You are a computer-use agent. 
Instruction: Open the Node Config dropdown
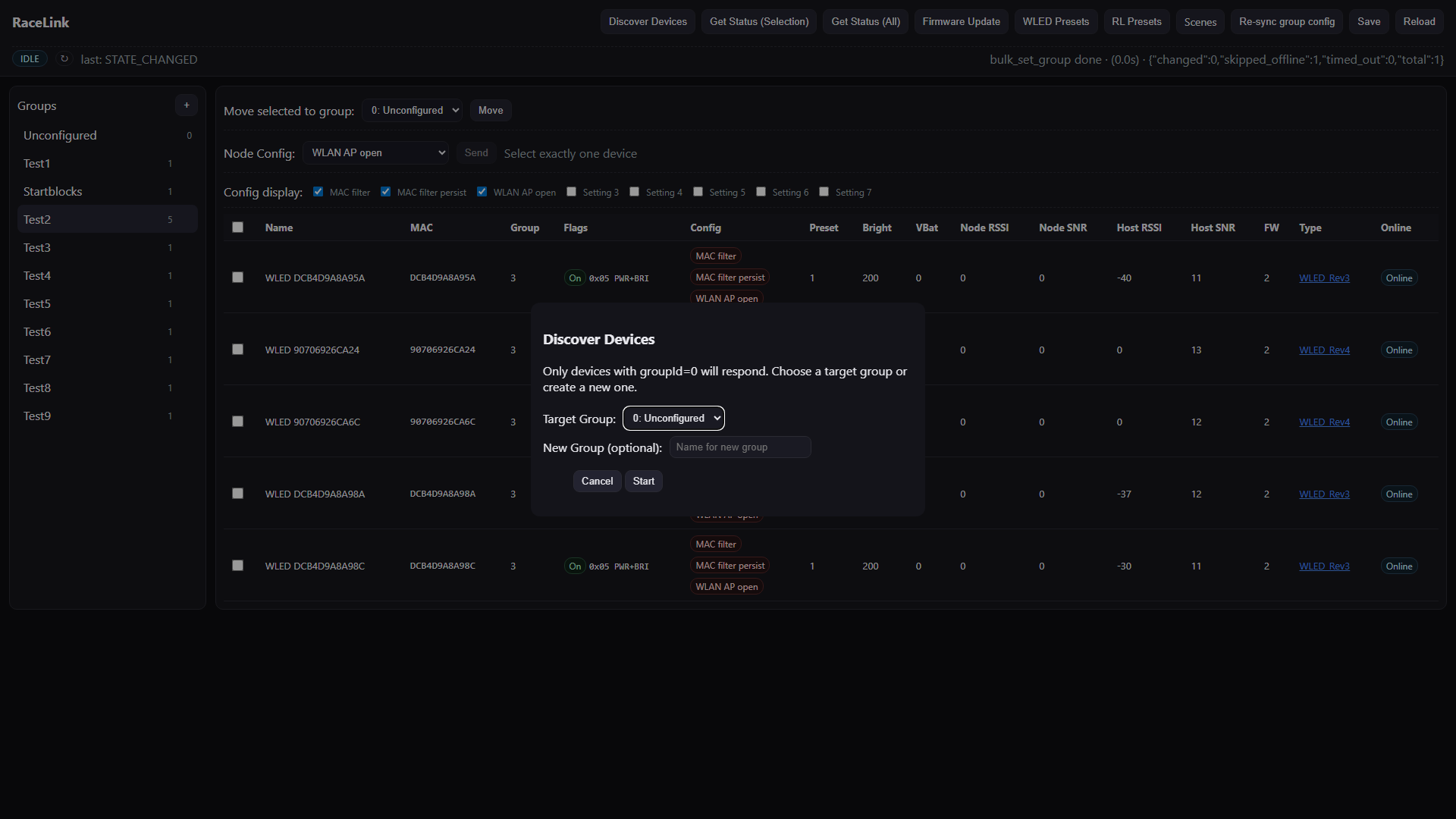point(376,153)
